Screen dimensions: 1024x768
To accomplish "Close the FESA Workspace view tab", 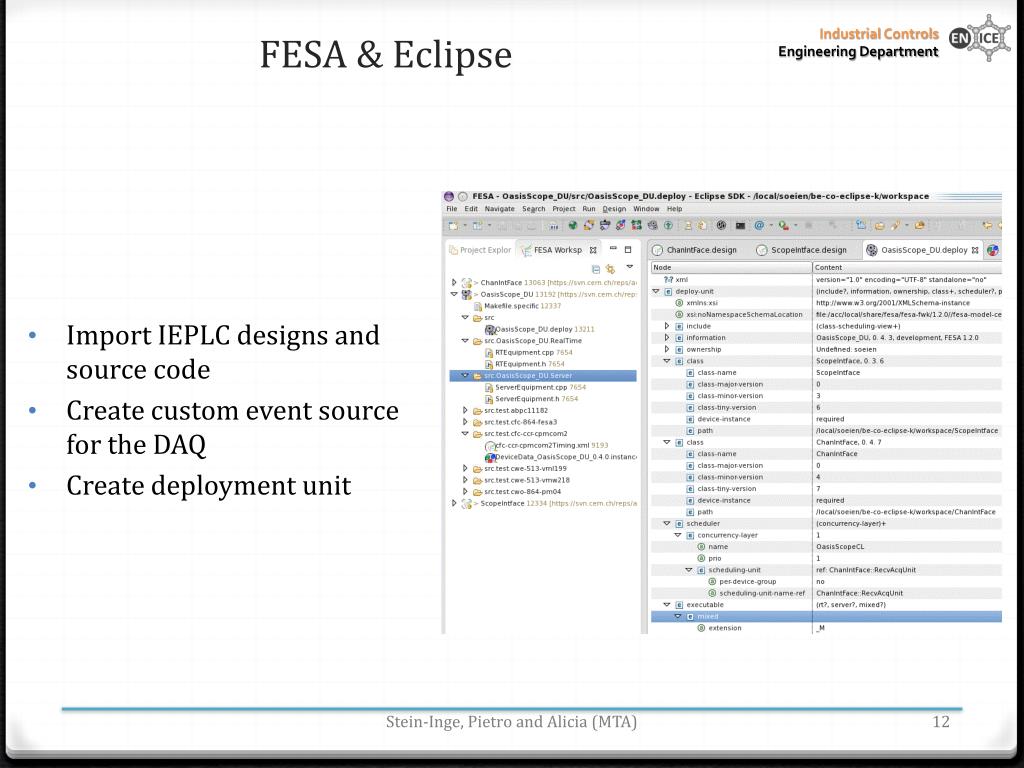I will click(x=593, y=250).
